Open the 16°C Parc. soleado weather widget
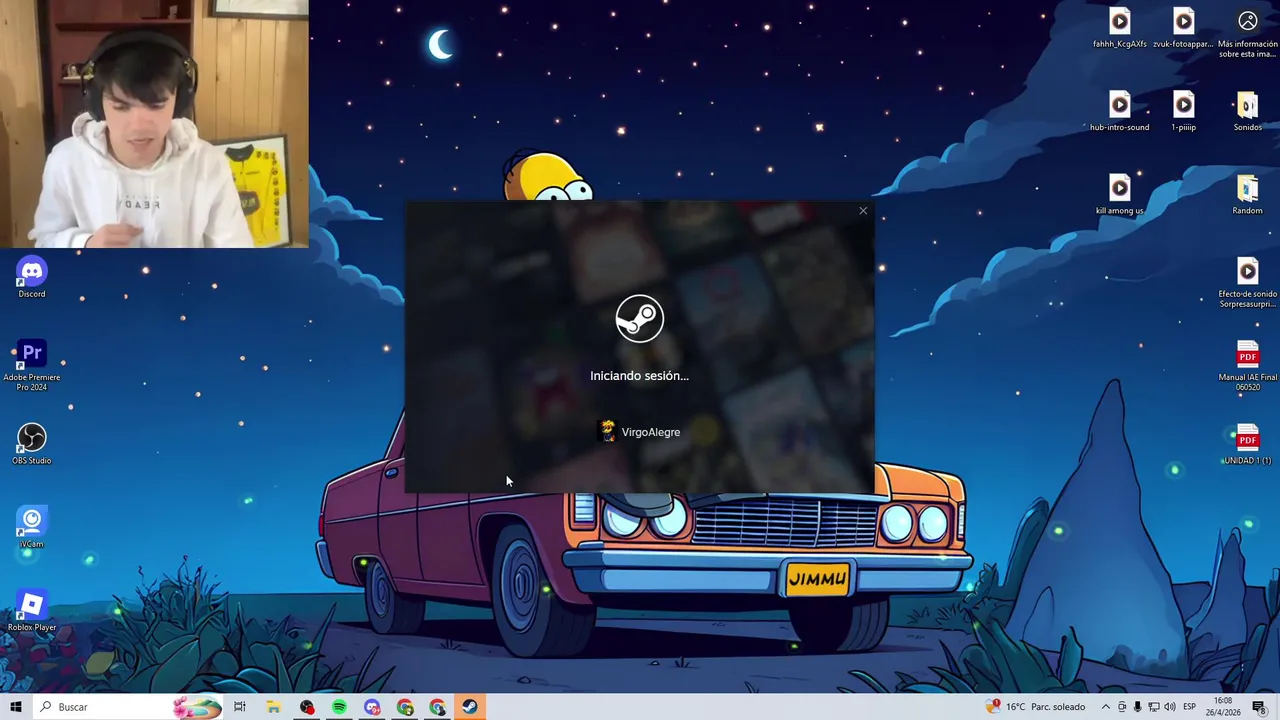This screenshot has height=720, width=1280. click(1036, 707)
